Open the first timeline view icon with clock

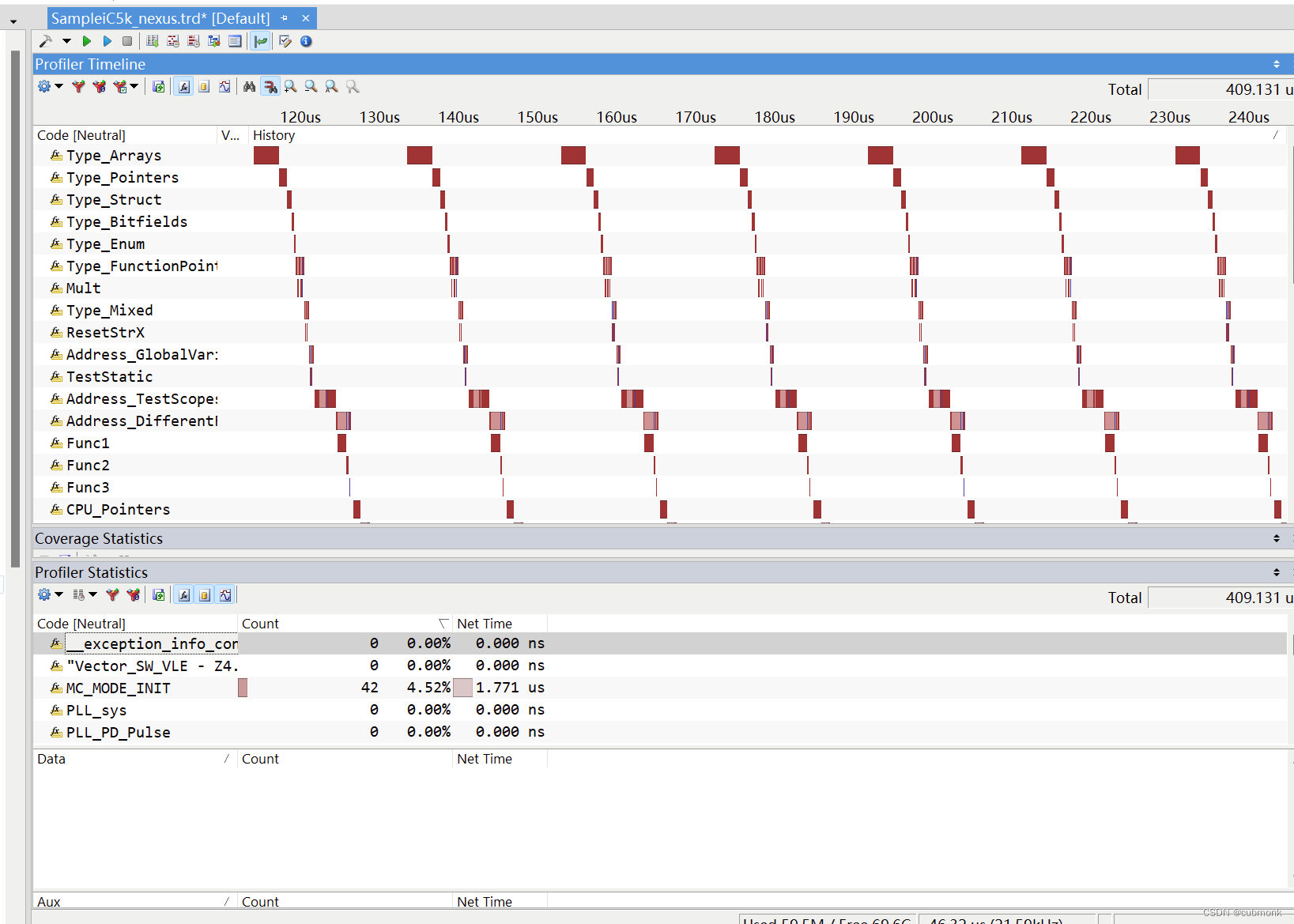coord(173,41)
